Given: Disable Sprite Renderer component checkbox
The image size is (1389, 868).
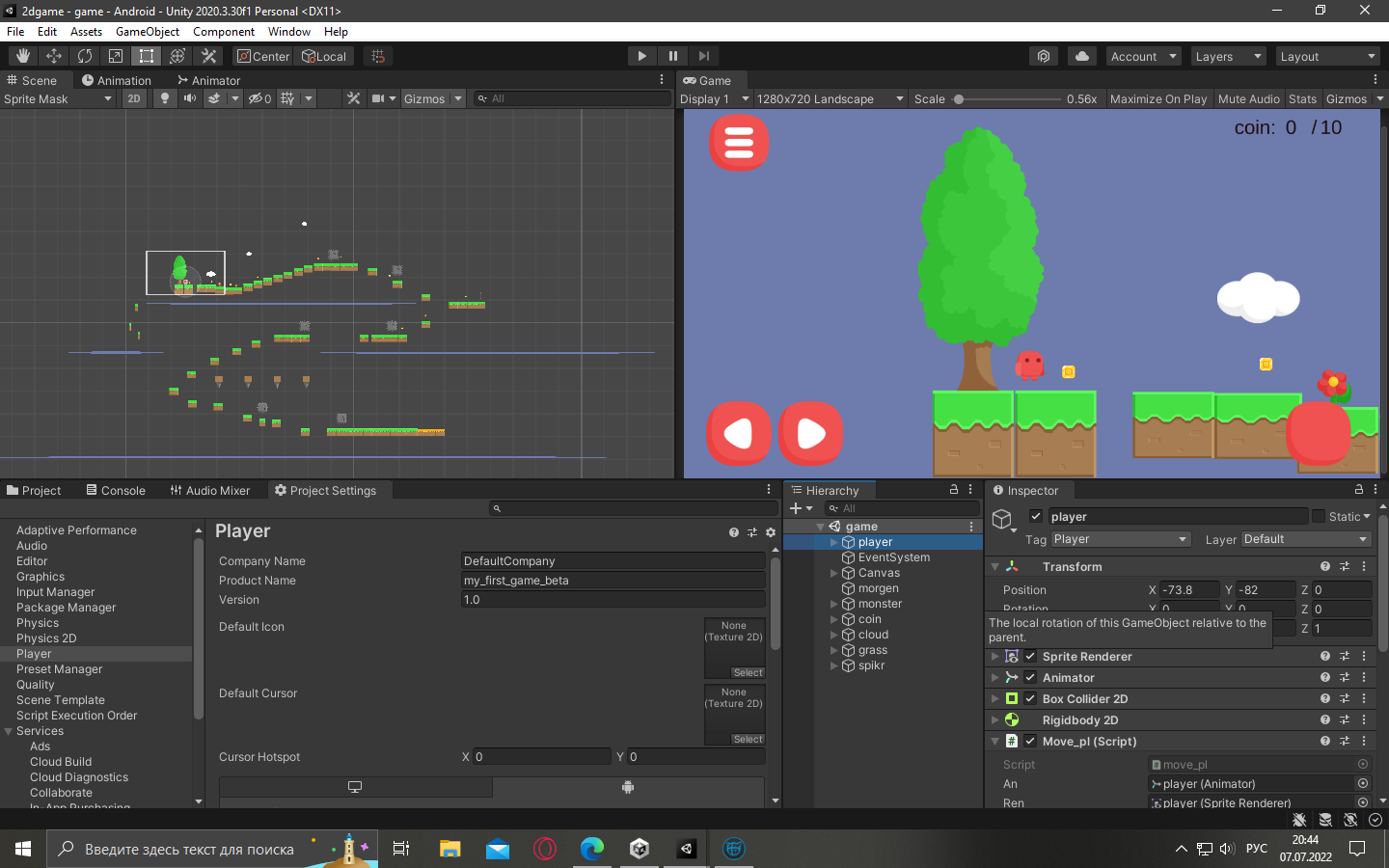Looking at the screenshot, I should click(1030, 656).
